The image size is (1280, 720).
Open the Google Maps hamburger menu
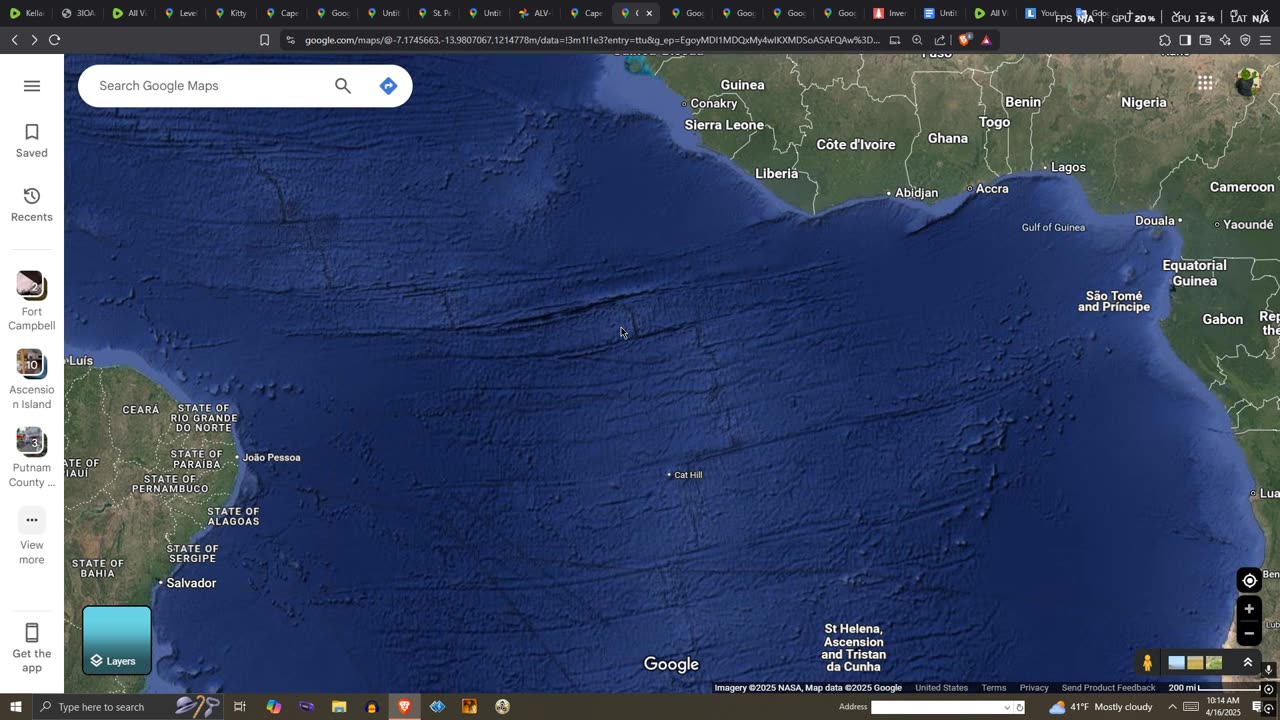pos(32,86)
